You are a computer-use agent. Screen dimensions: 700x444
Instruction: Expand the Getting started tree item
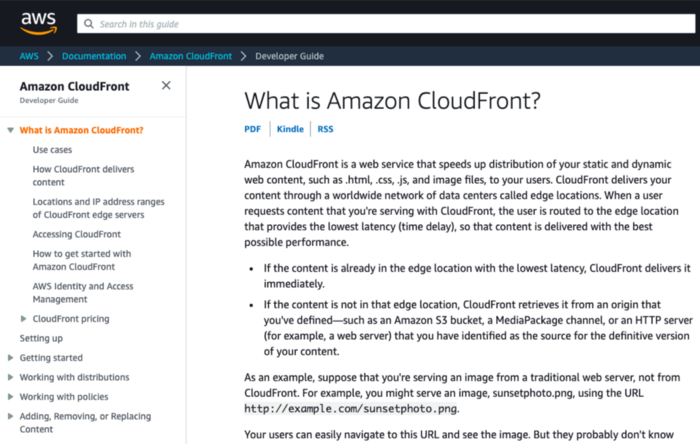[10, 357]
